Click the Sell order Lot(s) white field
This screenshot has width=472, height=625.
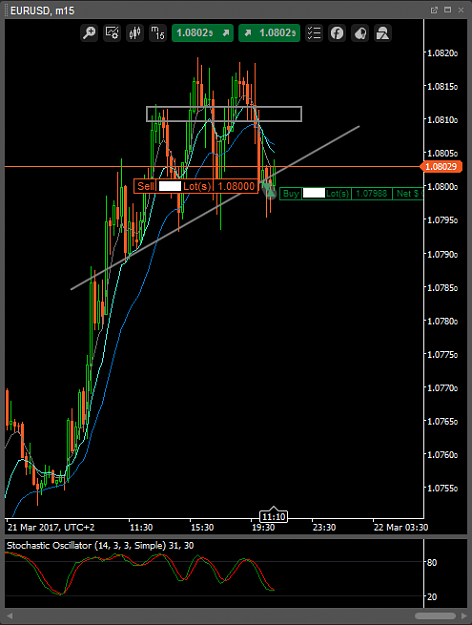[x=170, y=186]
